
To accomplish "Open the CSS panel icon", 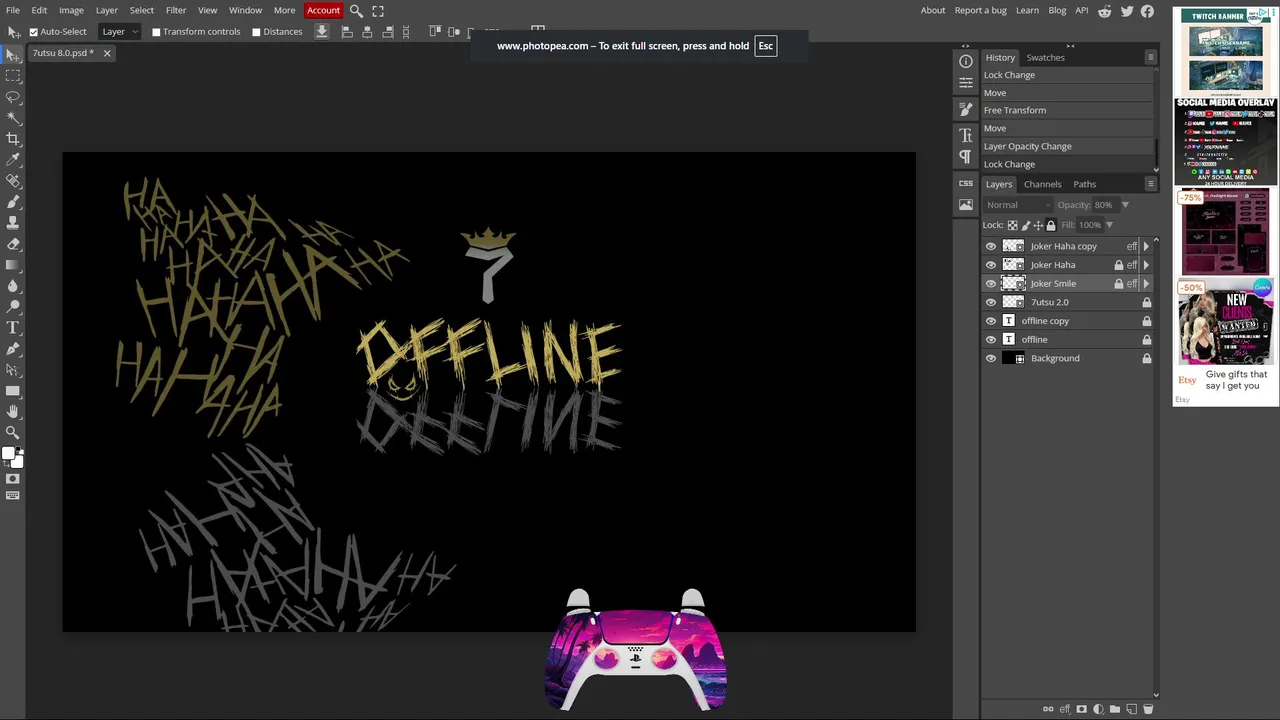I will tap(966, 183).
